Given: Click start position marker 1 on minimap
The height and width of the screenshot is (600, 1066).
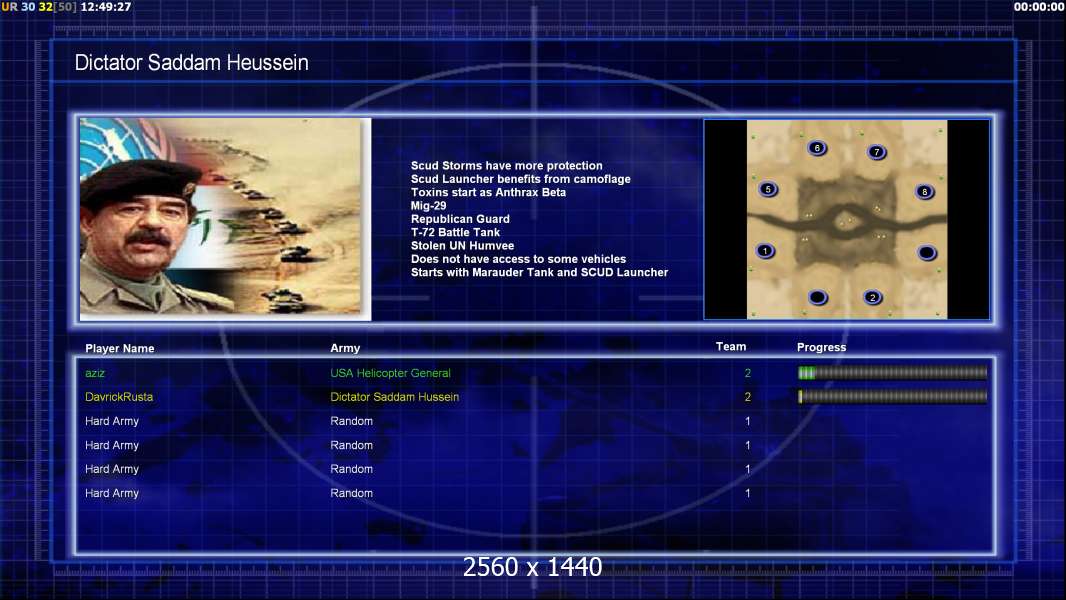Looking at the screenshot, I should [x=766, y=251].
